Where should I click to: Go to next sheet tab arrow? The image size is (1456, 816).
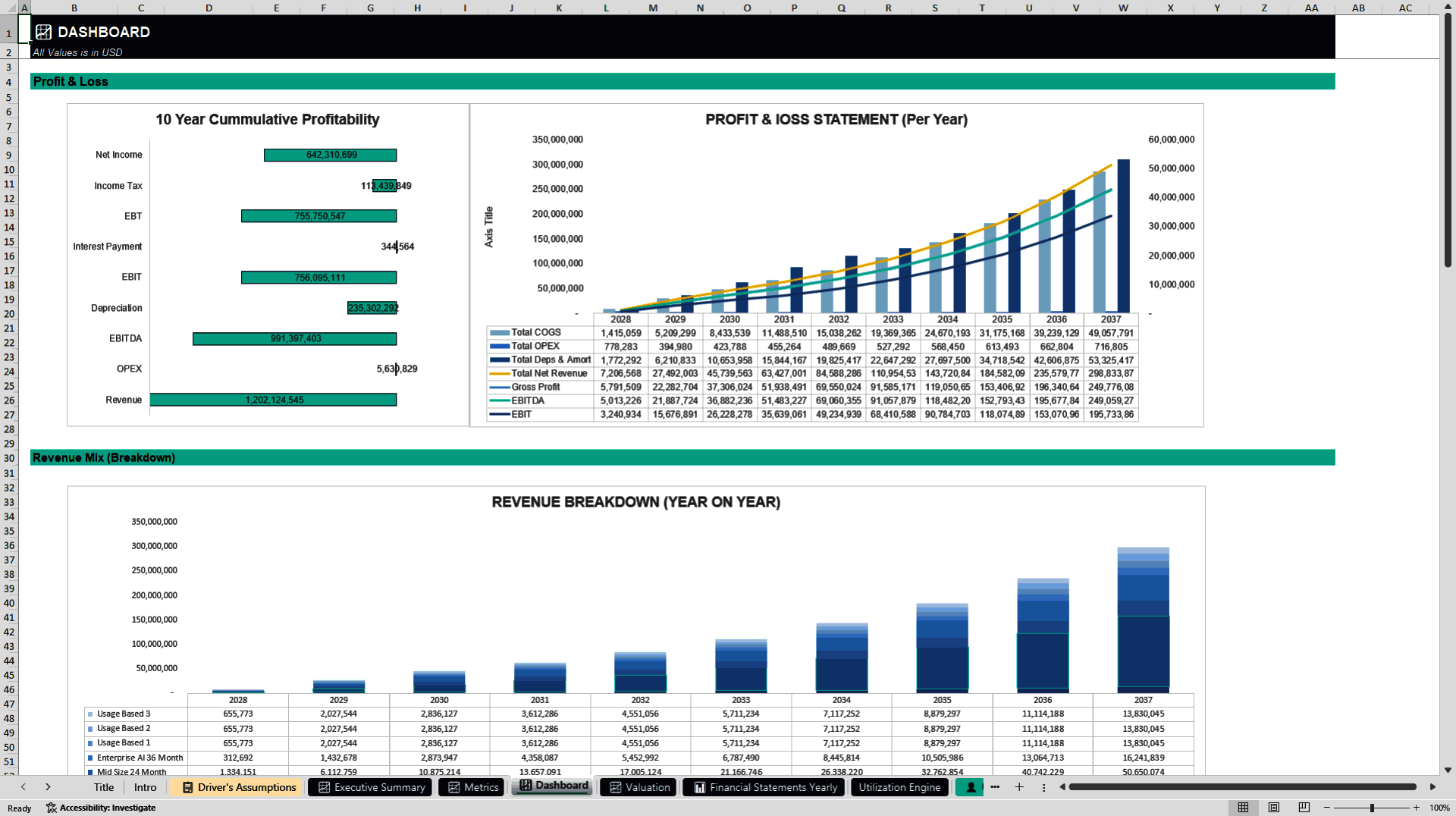tap(48, 787)
